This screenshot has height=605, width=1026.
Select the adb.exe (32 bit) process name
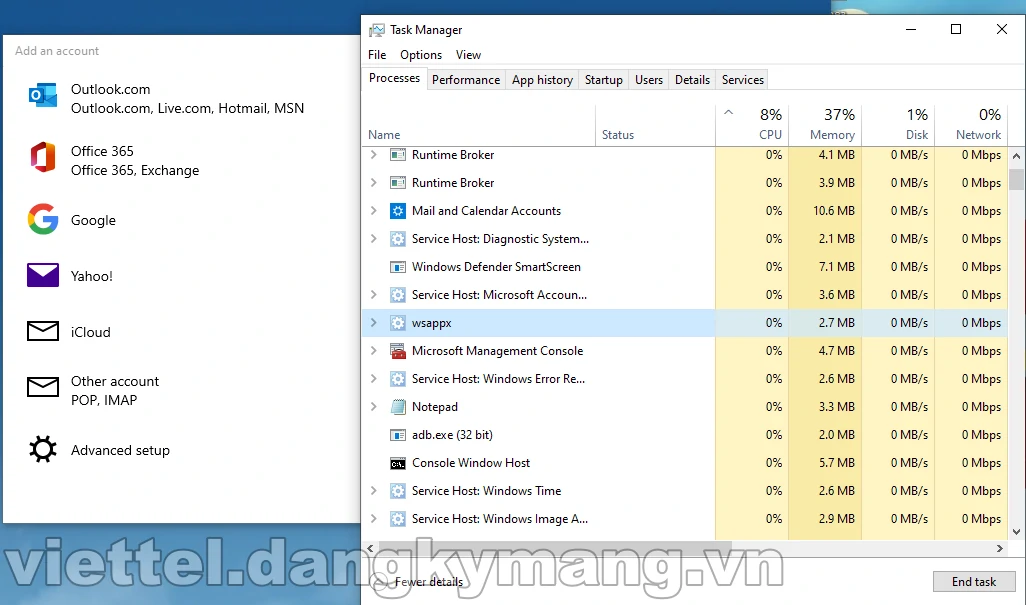point(452,435)
